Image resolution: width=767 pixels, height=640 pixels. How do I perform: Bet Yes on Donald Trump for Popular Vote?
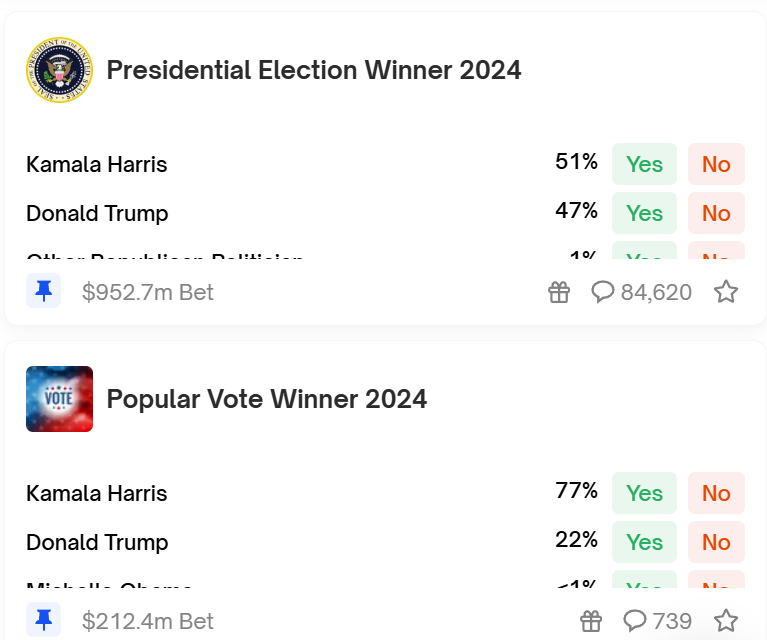tap(644, 542)
